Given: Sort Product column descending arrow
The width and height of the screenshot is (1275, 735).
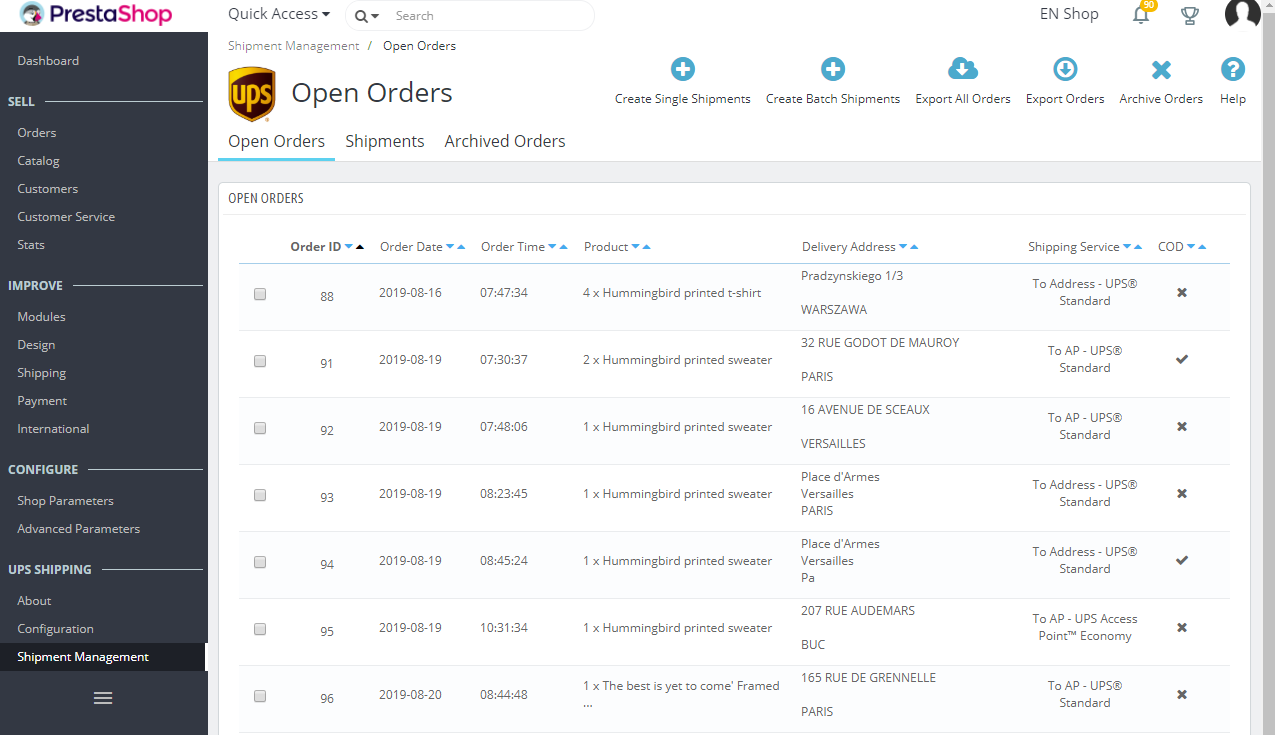Looking at the screenshot, I should click(x=635, y=247).
